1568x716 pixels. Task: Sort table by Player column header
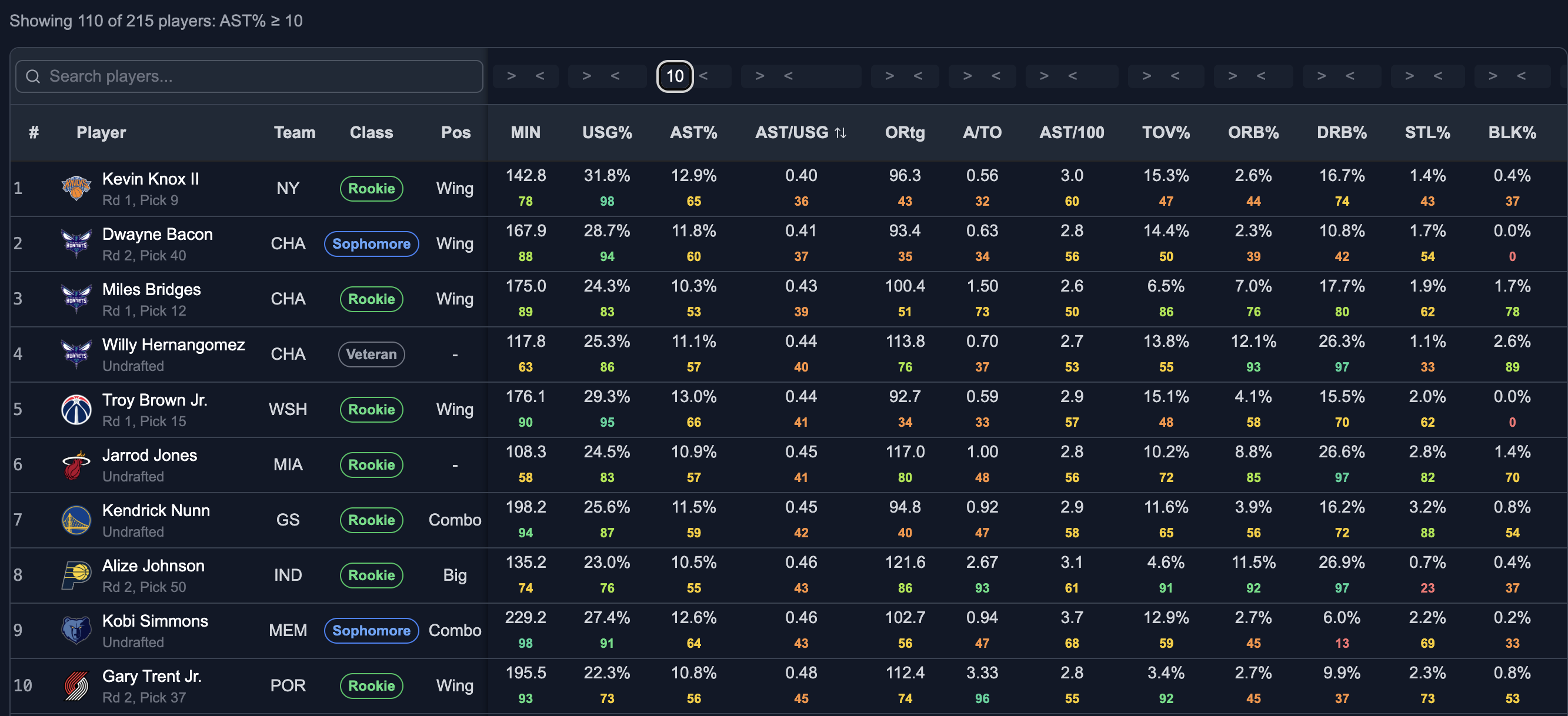point(101,133)
